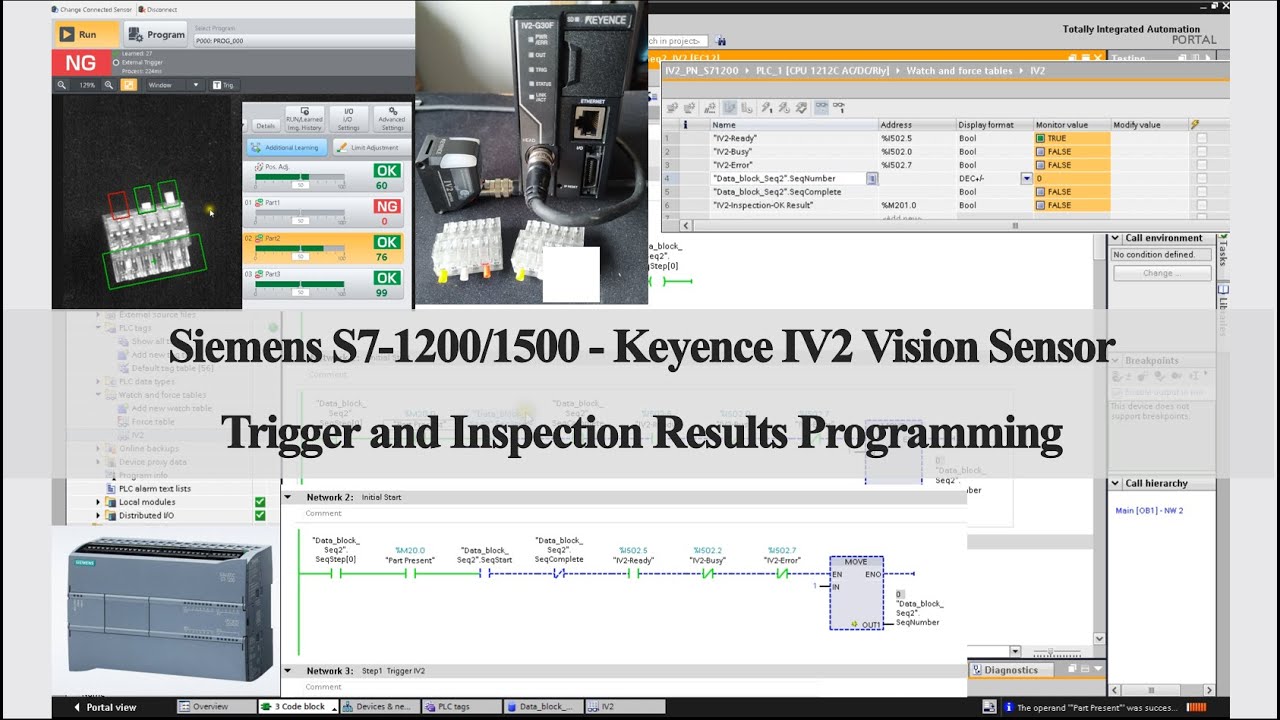Open the PLC tags tab
The width and height of the screenshot is (1280, 720).
[462, 706]
